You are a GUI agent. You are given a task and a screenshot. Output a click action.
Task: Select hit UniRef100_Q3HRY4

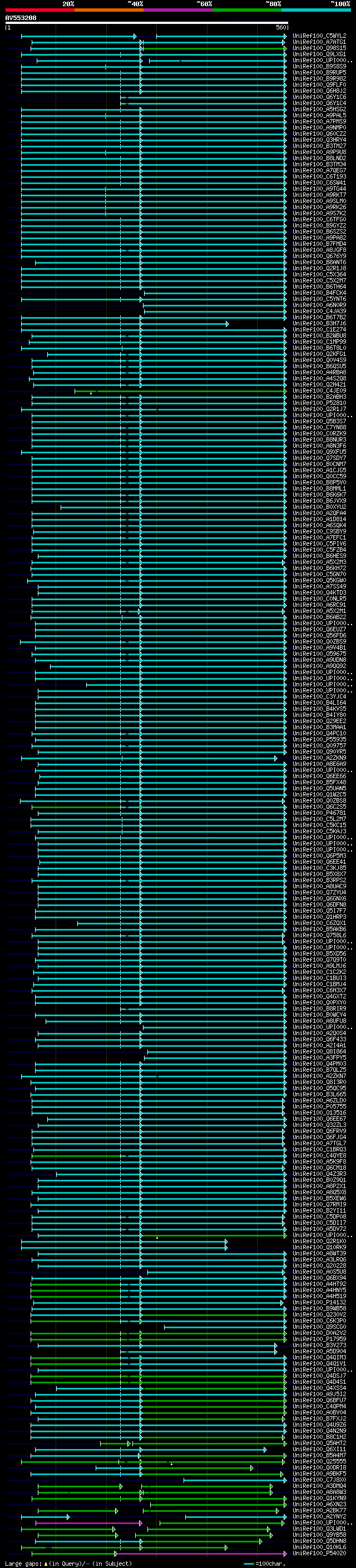[x=319, y=140]
